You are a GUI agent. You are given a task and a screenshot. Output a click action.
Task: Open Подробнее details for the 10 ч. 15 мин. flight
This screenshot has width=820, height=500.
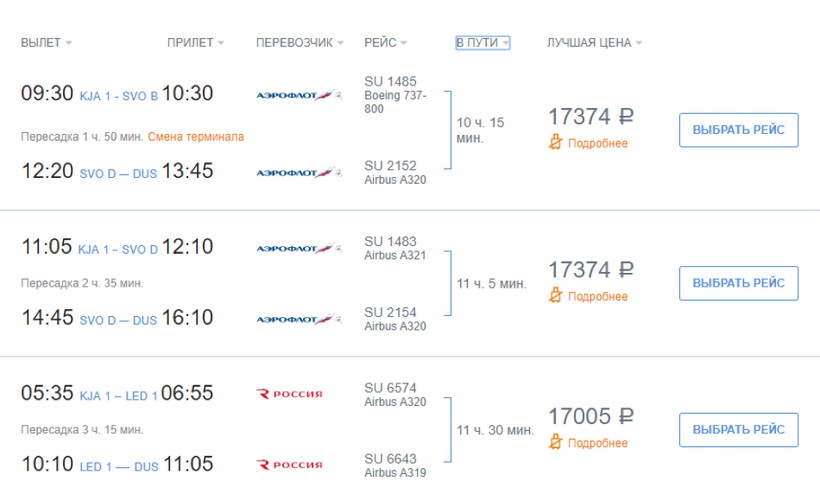598,143
